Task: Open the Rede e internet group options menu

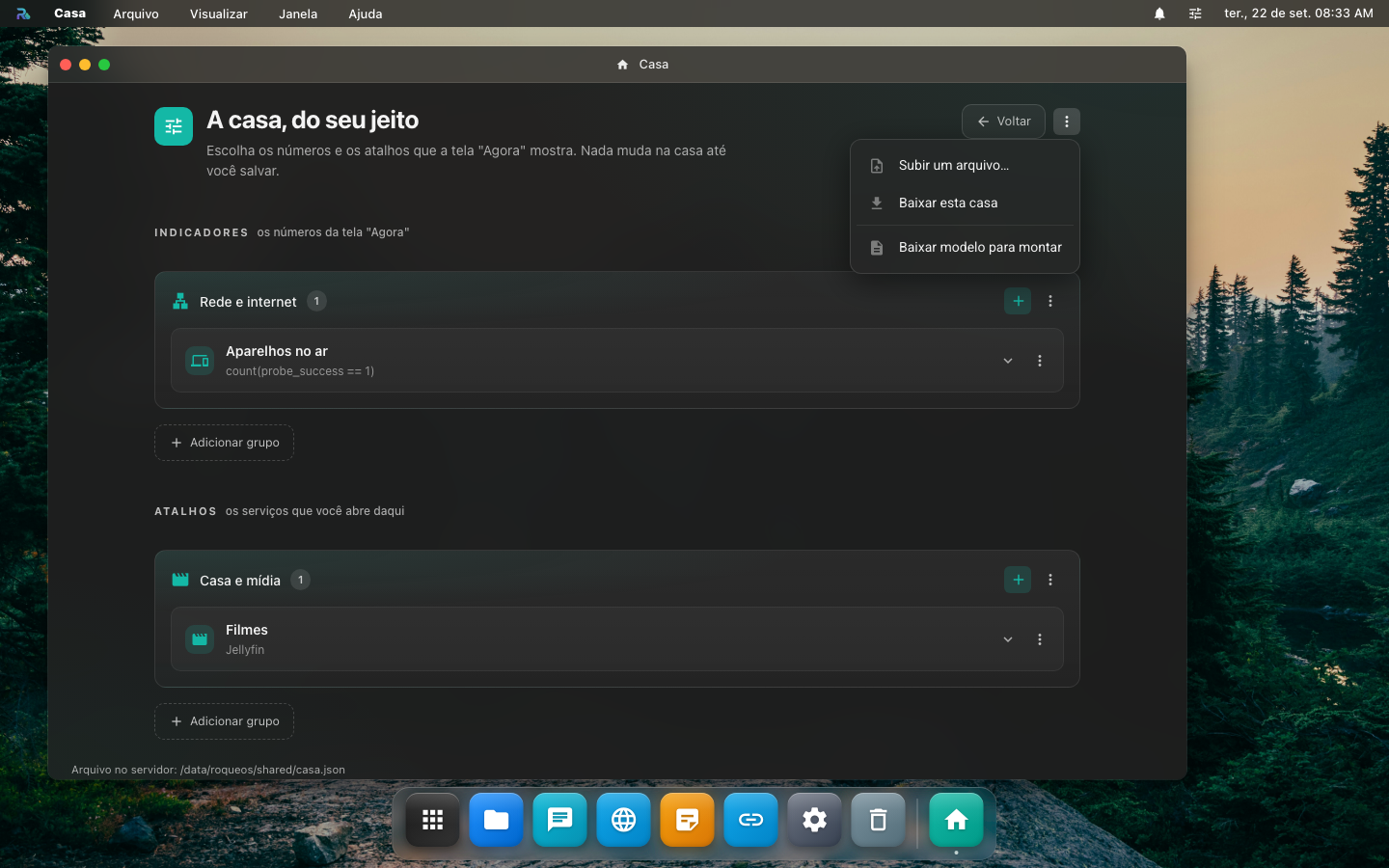Action: (1050, 301)
